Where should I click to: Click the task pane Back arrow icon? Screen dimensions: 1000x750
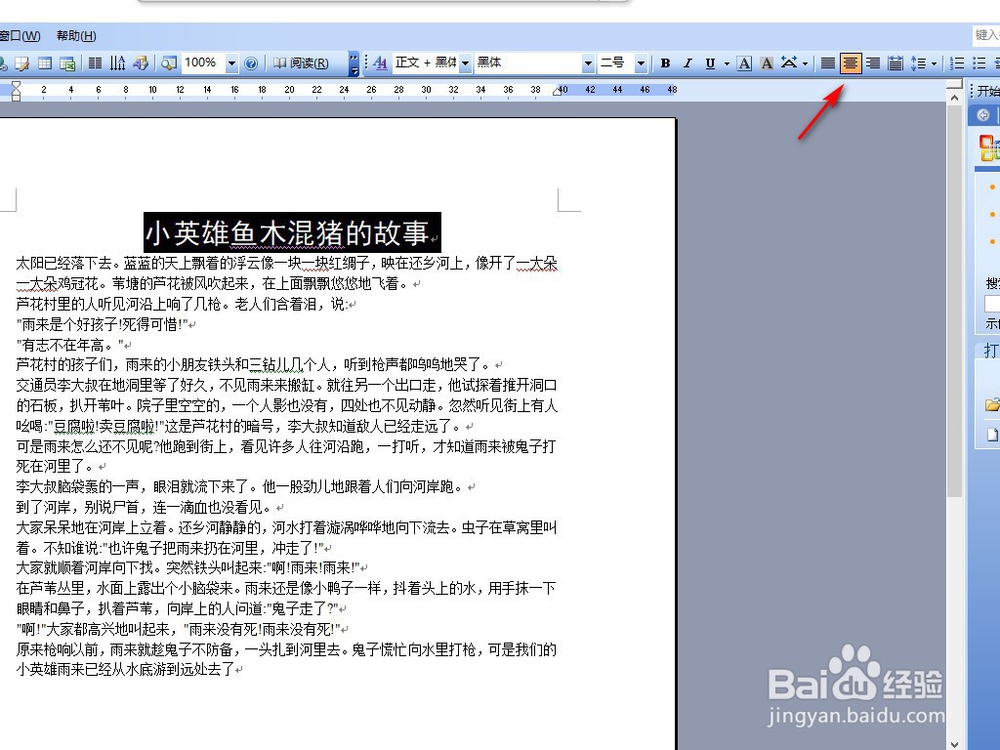point(983,115)
